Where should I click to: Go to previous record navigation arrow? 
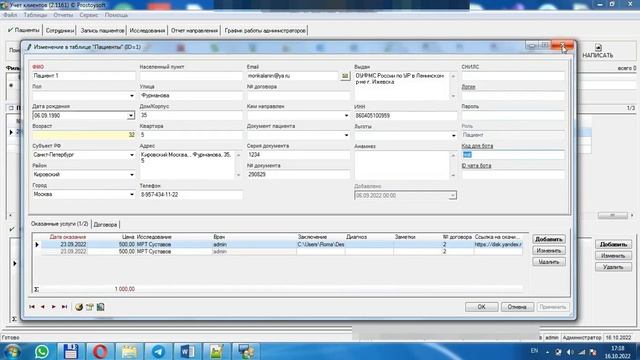click(42, 307)
